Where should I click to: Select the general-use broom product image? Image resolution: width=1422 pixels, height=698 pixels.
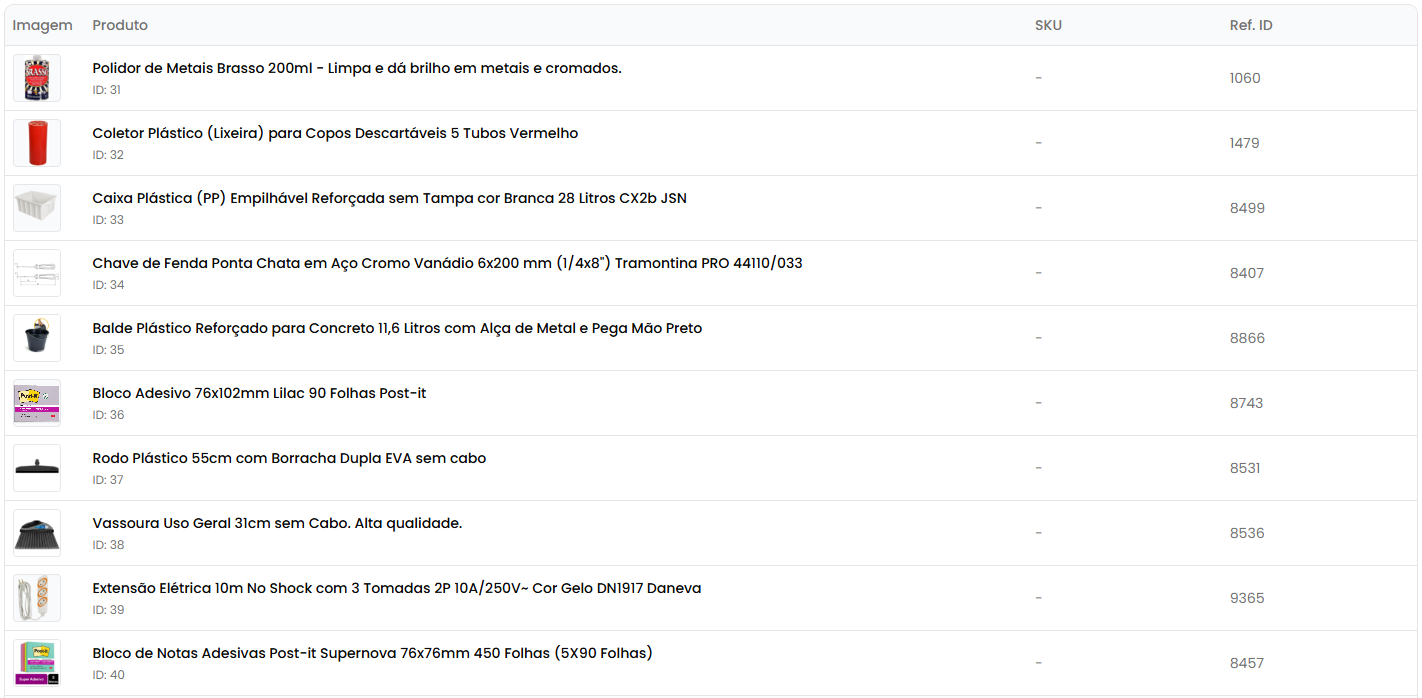[37, 533]
